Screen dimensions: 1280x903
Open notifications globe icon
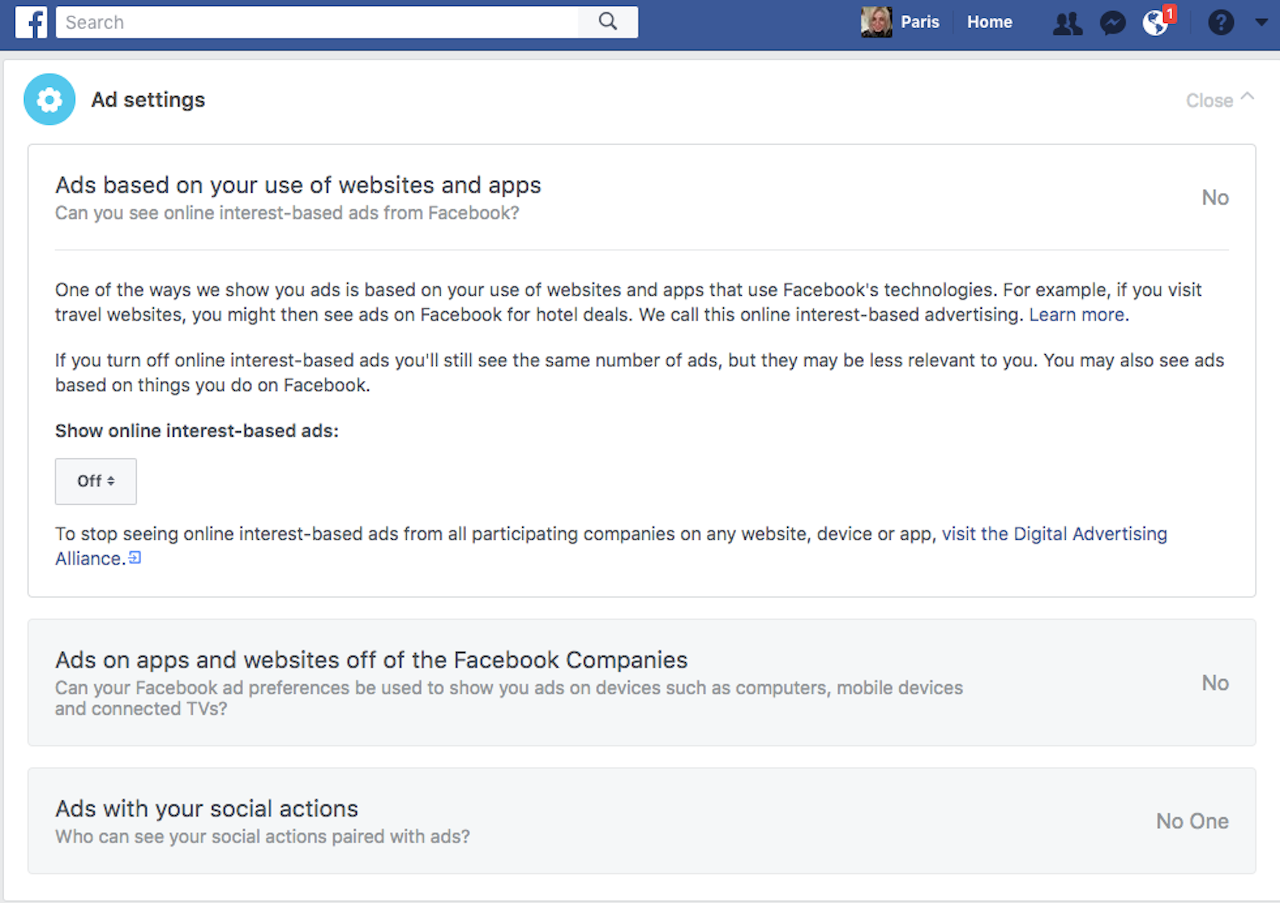[1155, 23]
